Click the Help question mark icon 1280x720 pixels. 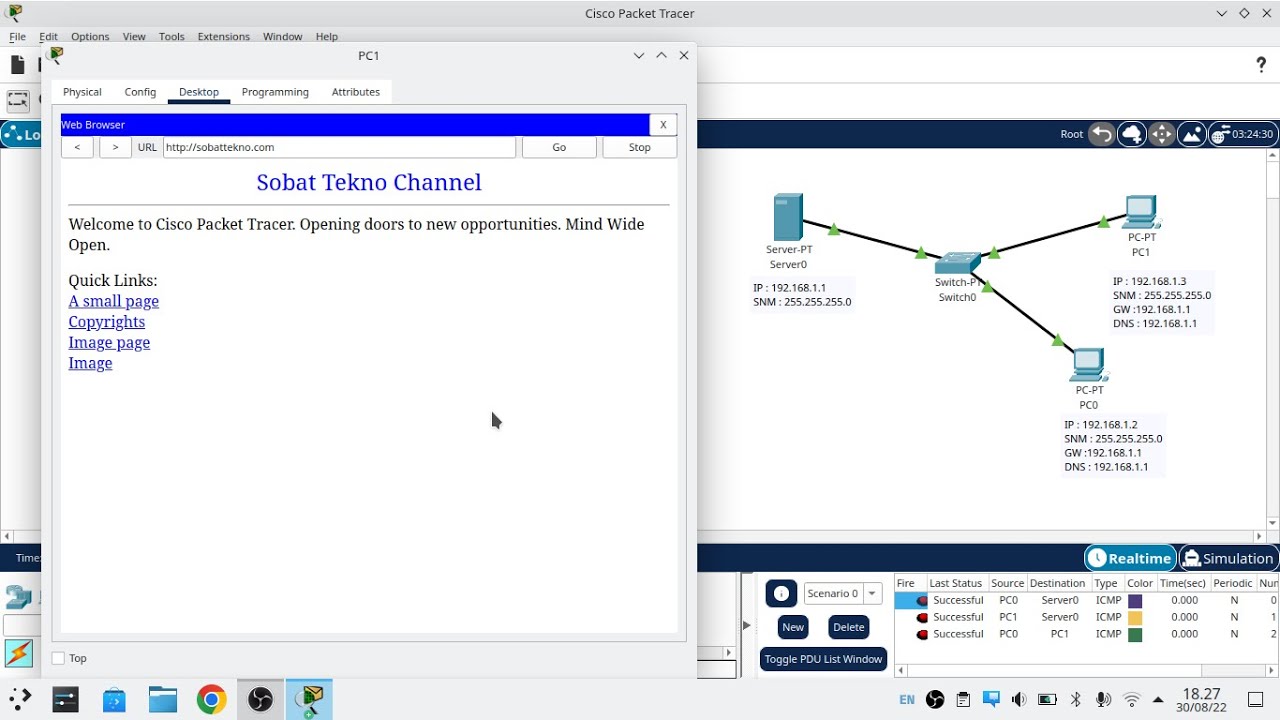(1261, 65)
